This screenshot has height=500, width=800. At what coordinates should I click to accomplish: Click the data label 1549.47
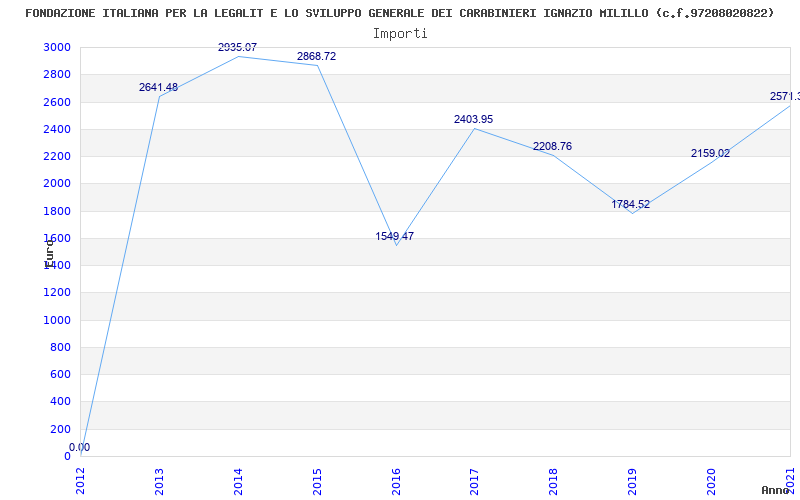click(394, 236)
